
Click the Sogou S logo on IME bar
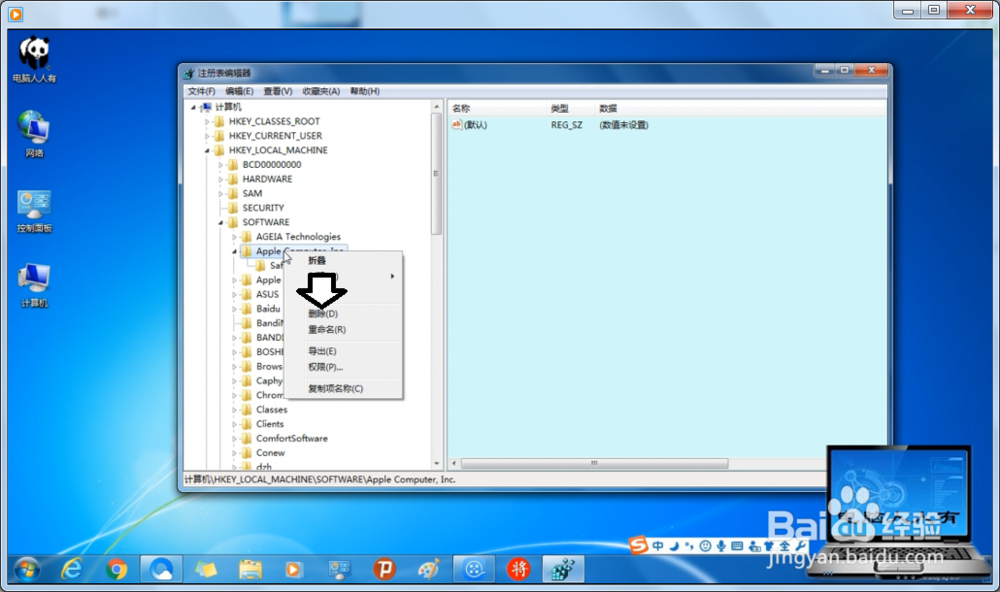(638, 545)
